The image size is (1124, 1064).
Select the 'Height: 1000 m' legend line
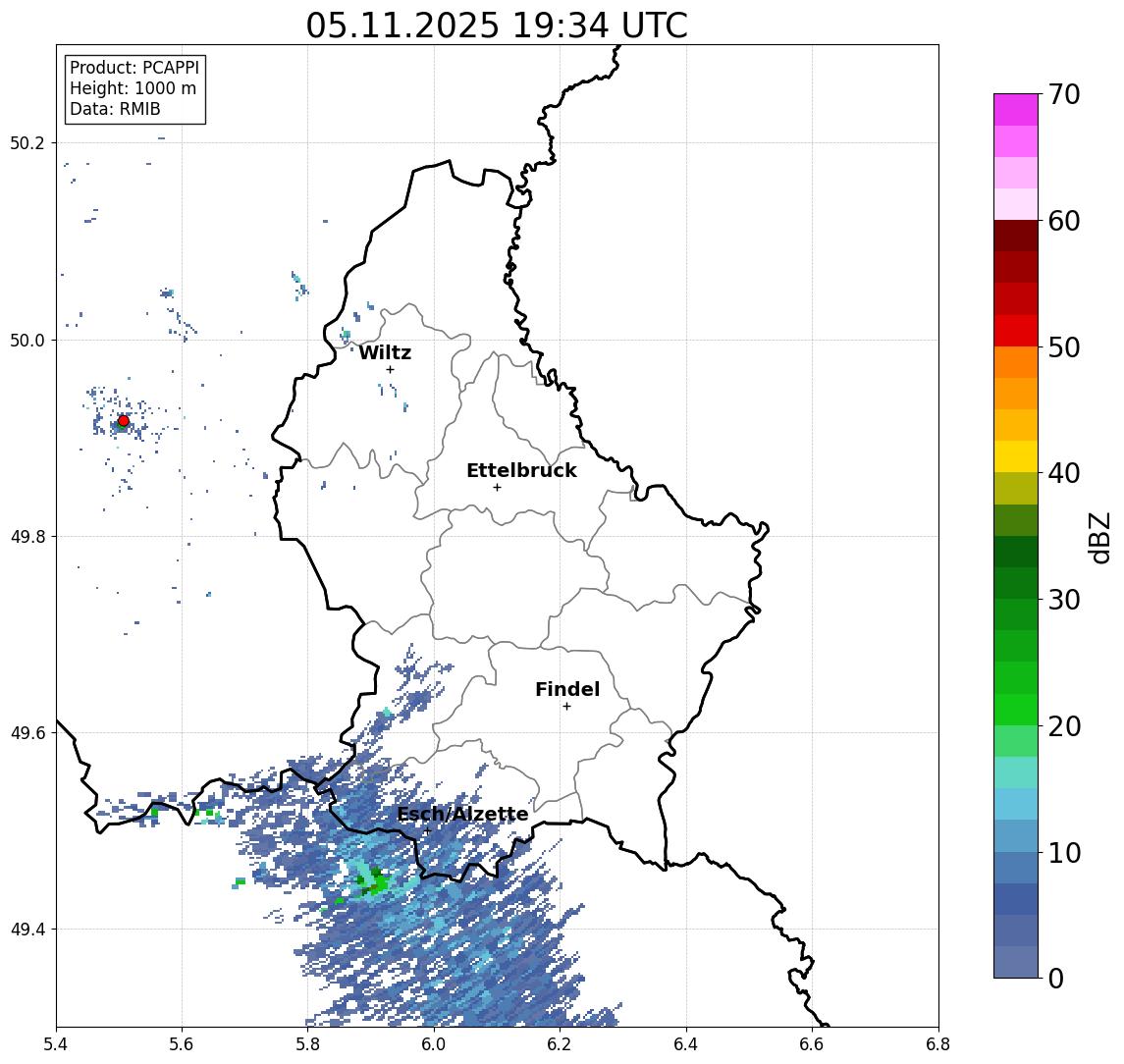[x=133, y=88]
